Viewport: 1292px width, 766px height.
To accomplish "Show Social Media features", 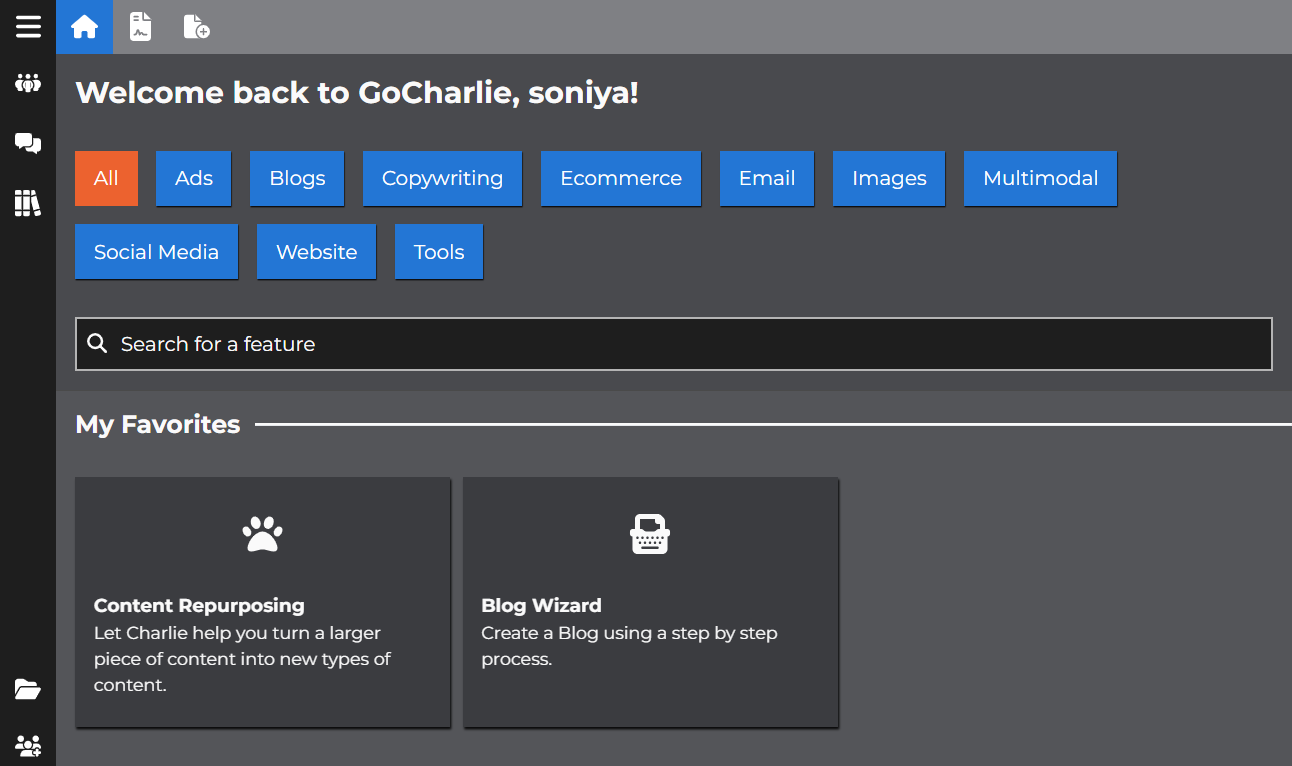I will [156, 252].
